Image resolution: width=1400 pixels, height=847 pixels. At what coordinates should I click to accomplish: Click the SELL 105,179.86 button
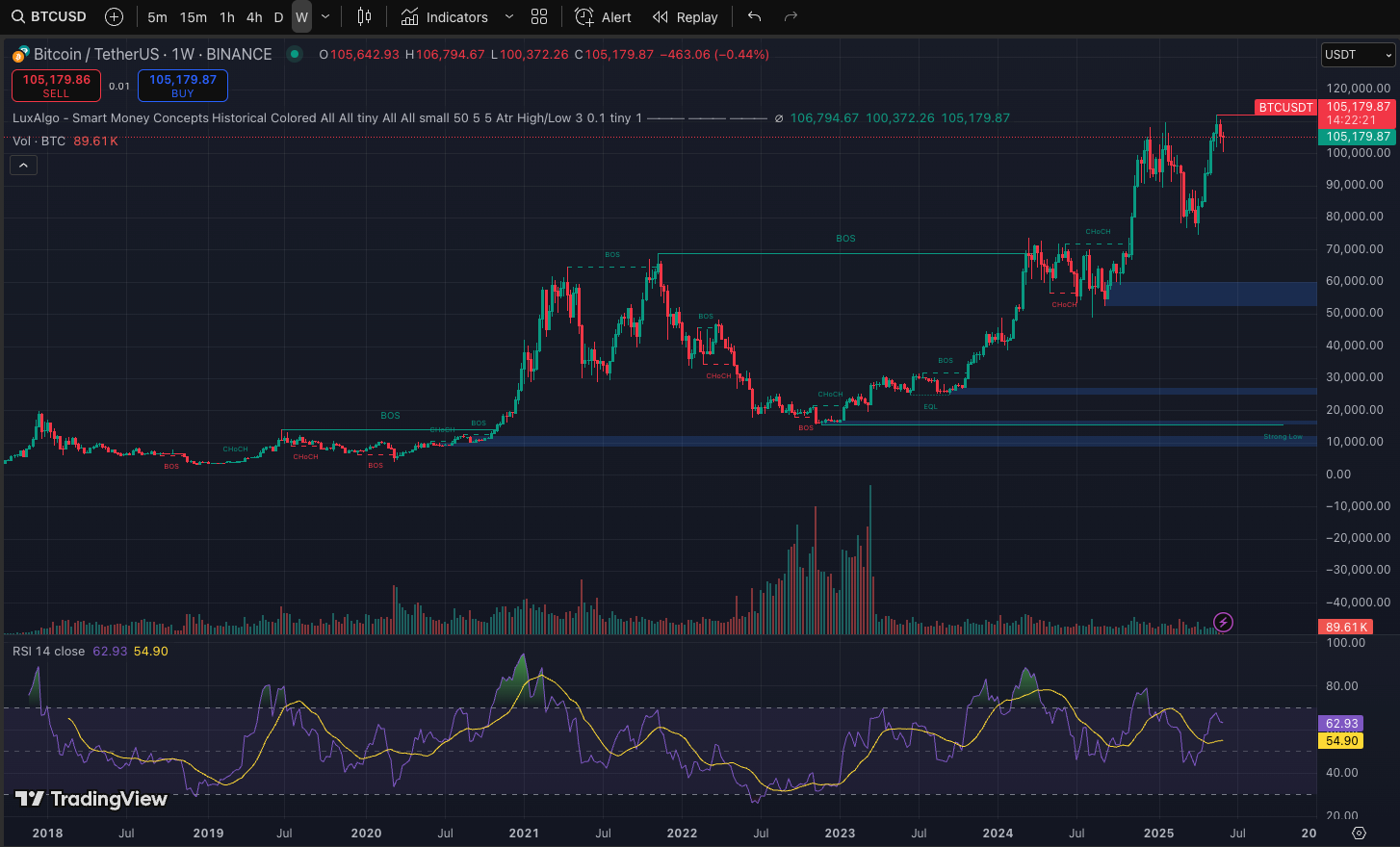click(56, 86)
